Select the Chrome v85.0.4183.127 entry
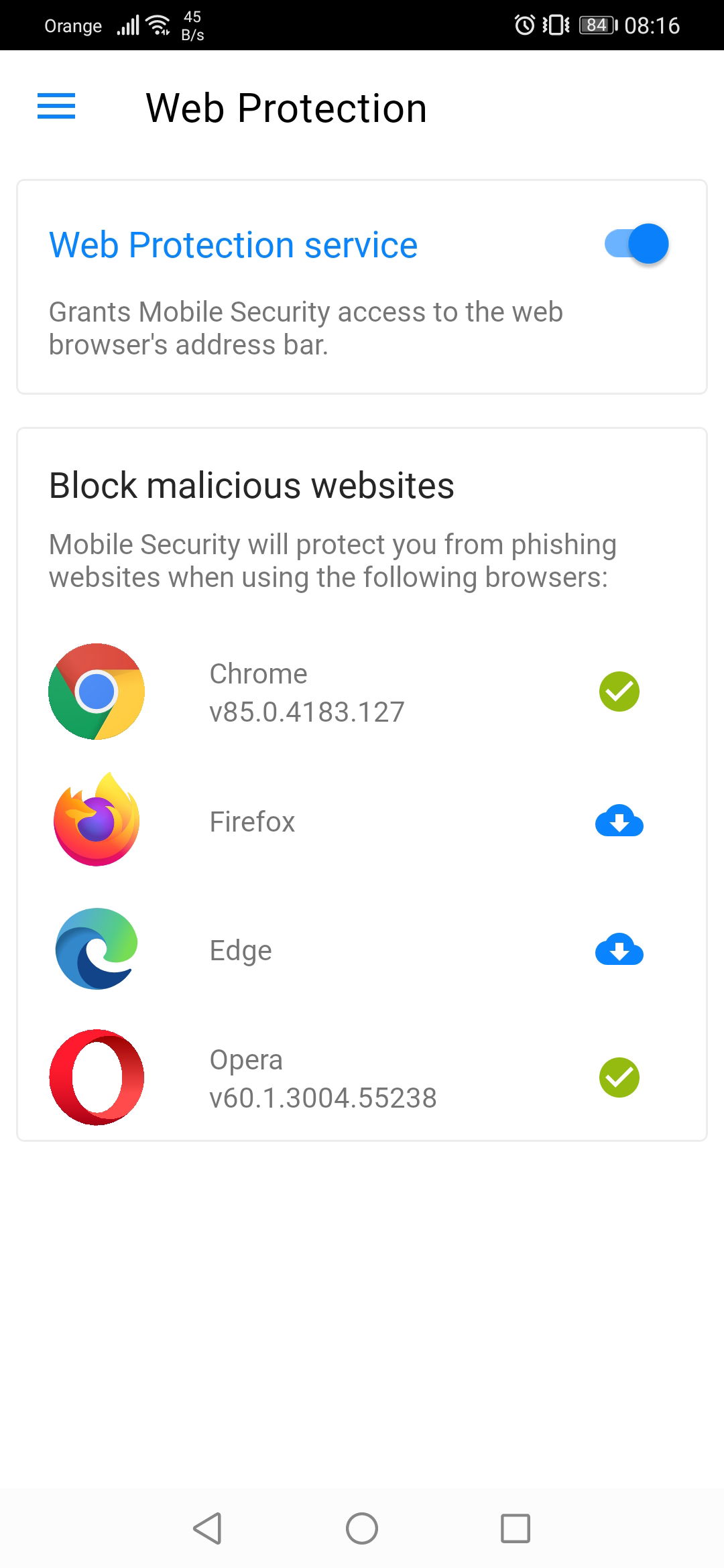The image size is (724, 1568). (307, 693)
